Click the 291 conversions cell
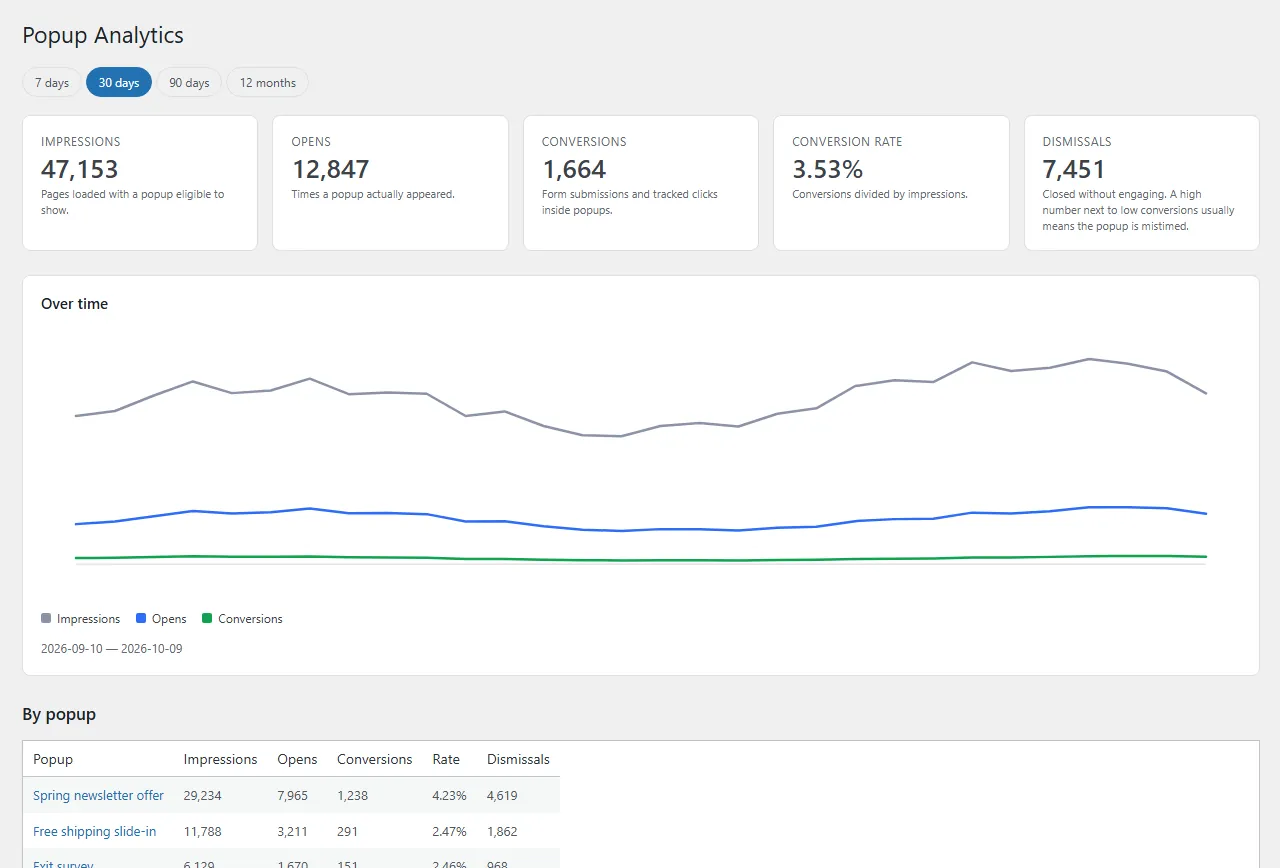Viewport: 1280px width, 868px height. 348,832
